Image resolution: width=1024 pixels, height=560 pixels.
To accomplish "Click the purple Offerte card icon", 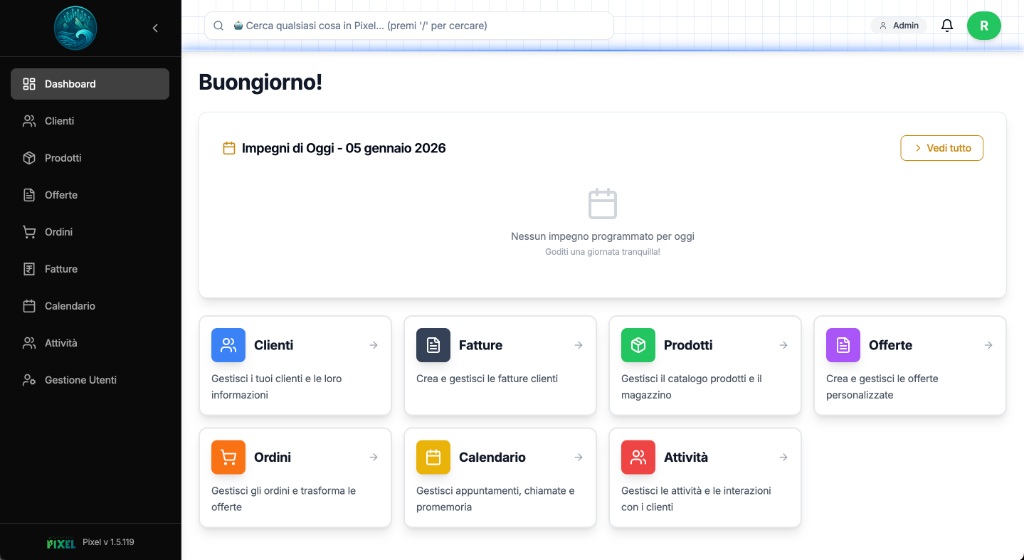I will pyautogui.click(x=843, y=345).
